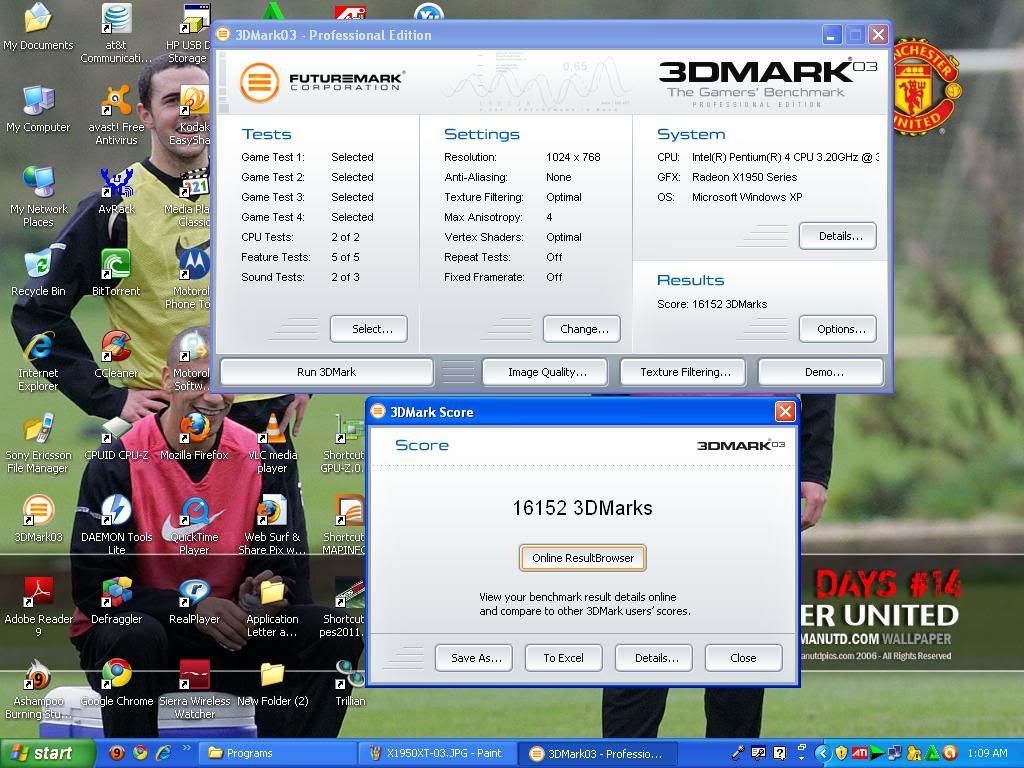
Task: Click the 'Radeon X1950 Series' GFX value
Action: coord(744,177)
